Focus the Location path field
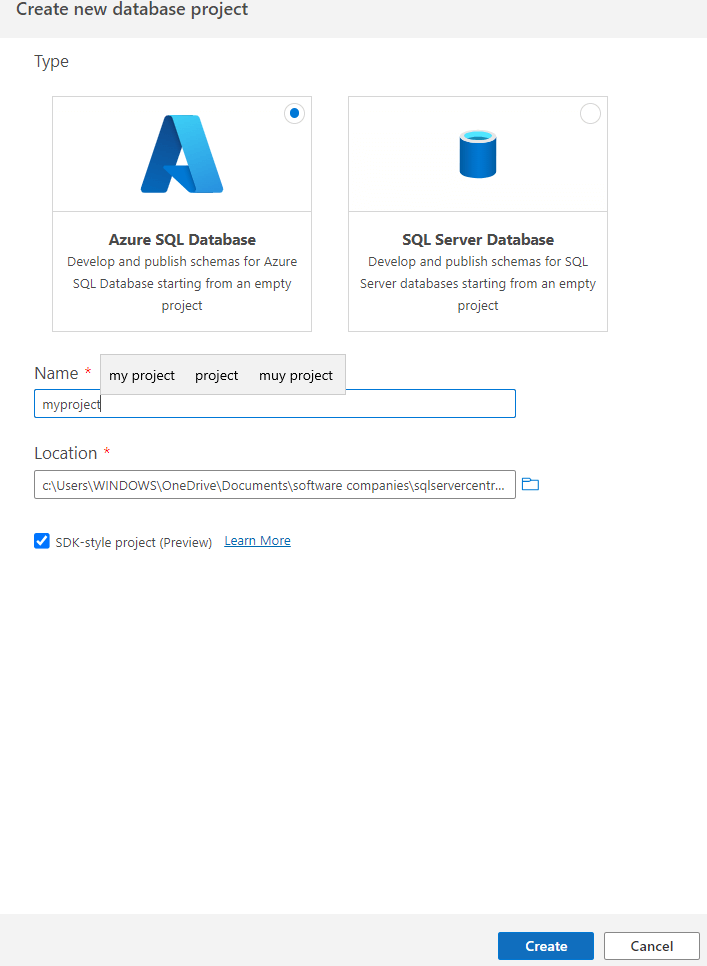This screenshot has height=966, width=707. 275,485
